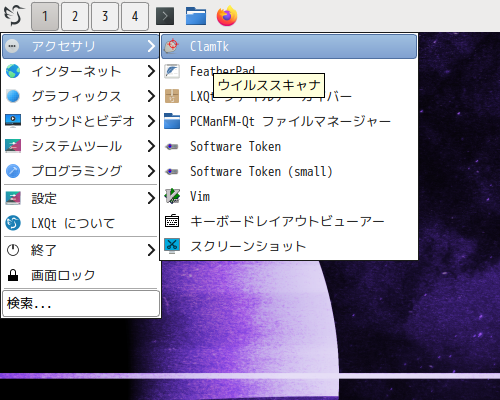Open キーボードレイアウトビューアー entry

(x=289, y=221)
